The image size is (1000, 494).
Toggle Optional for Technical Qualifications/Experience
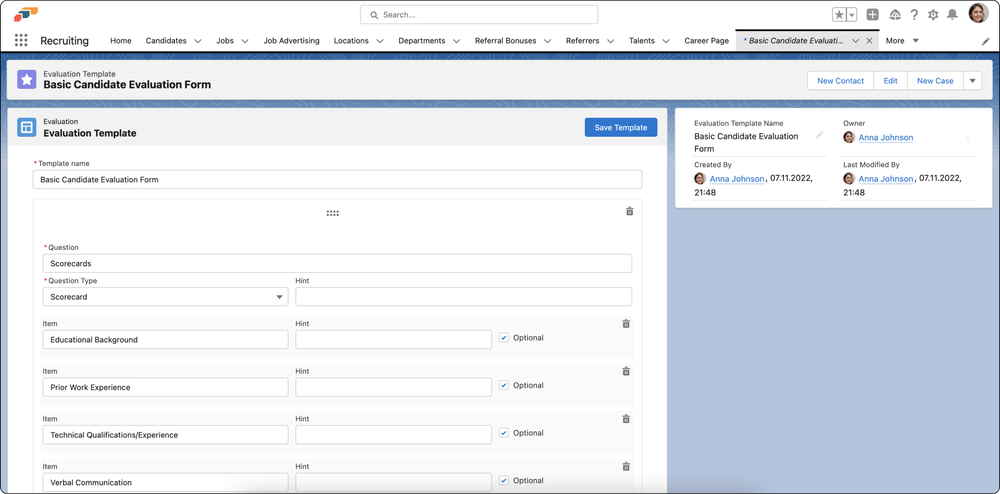(x=503, y=433)
